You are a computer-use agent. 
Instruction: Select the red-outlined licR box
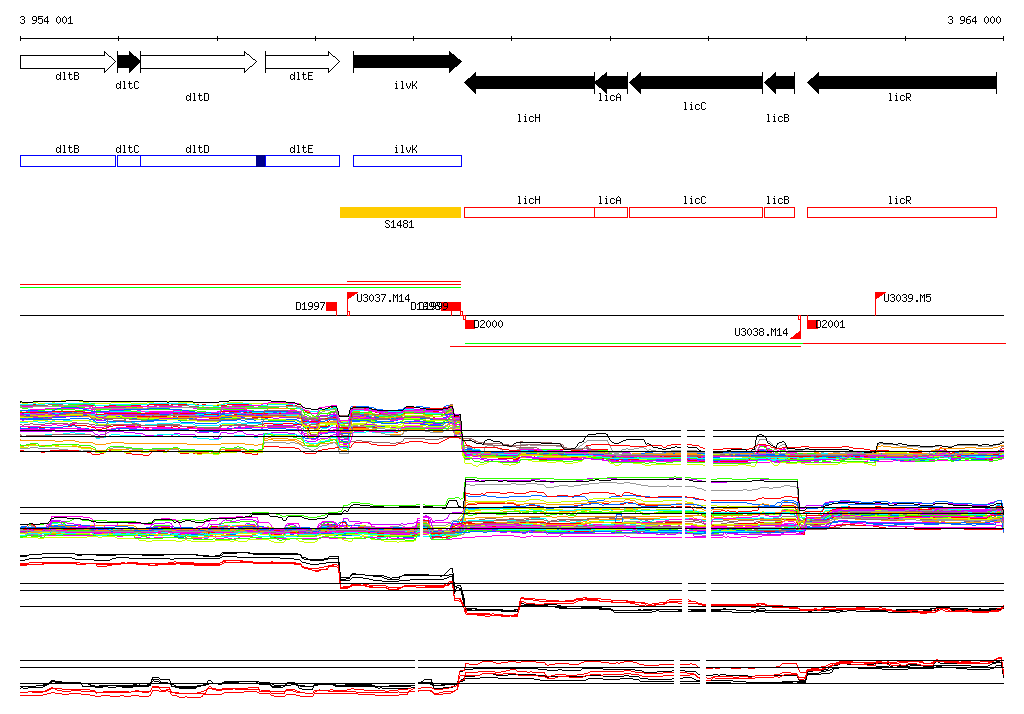901,212
